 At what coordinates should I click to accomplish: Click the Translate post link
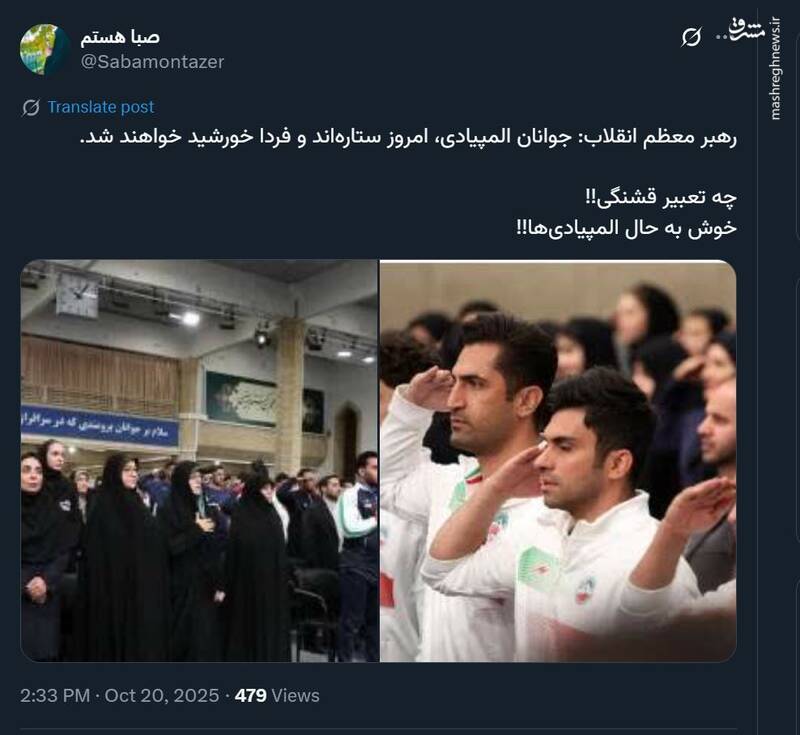[x=101, y=107]
